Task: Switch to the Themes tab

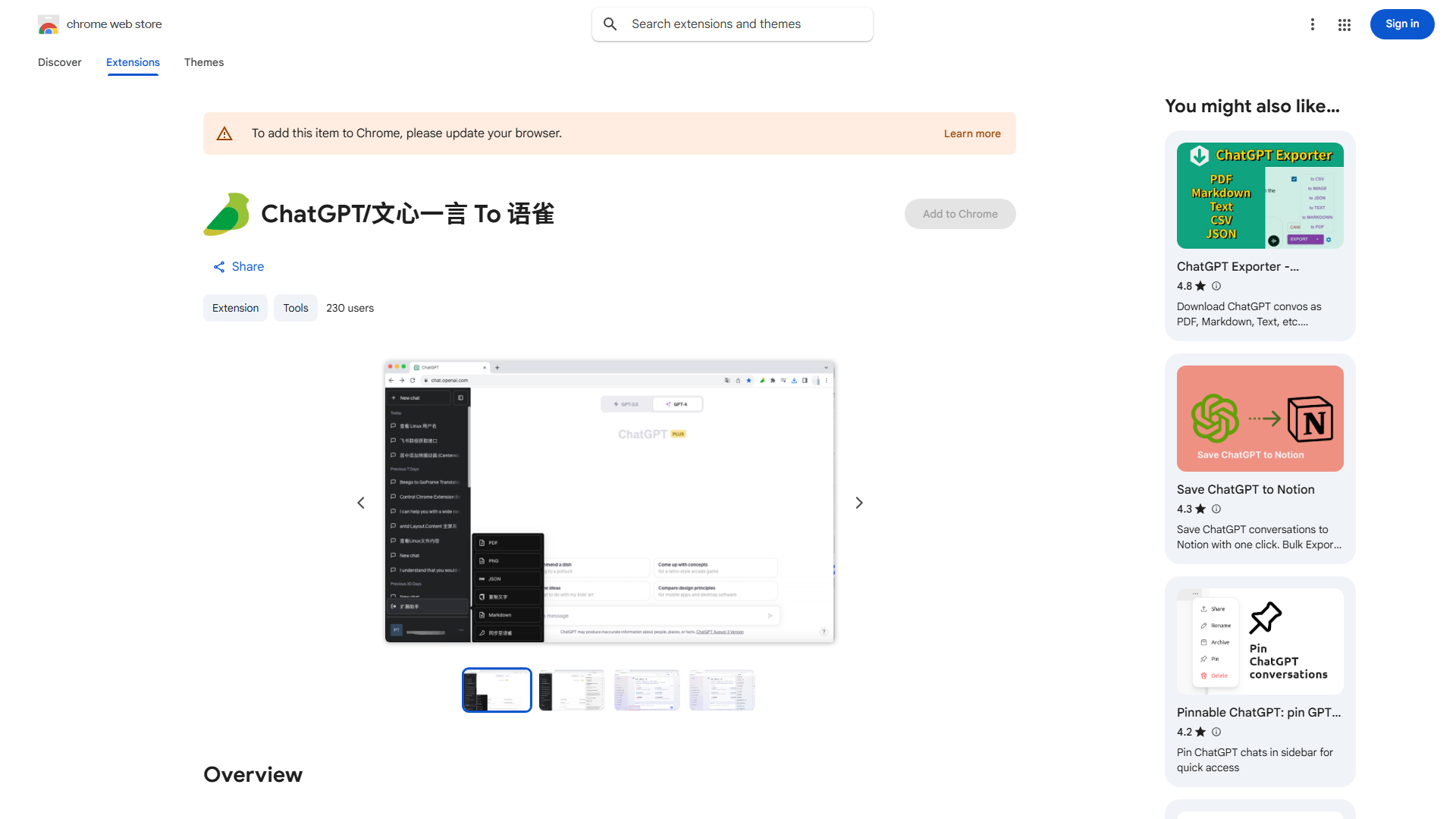Action: click(x=203, y=62)
